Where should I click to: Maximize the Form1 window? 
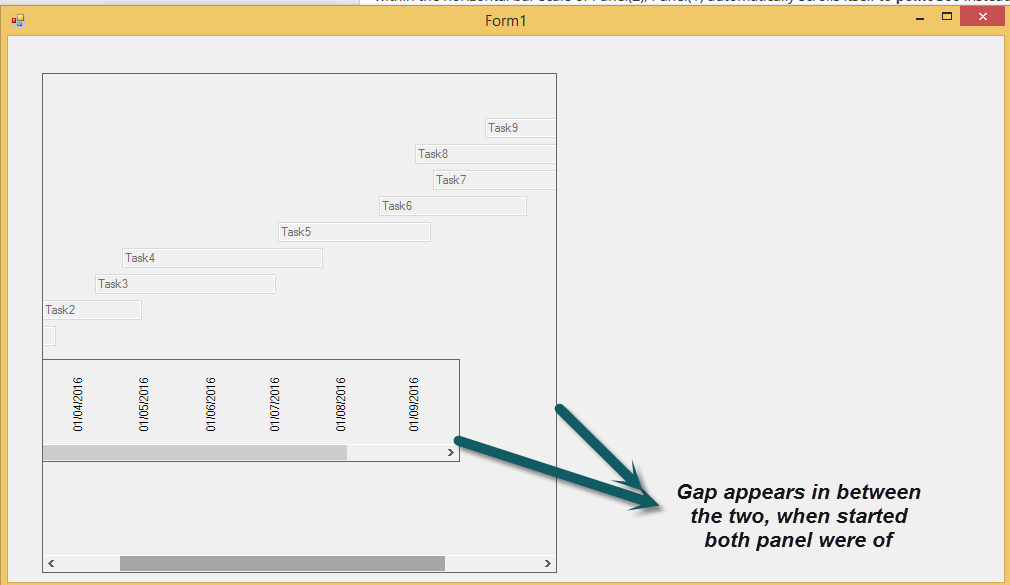[x=947, y=17]
